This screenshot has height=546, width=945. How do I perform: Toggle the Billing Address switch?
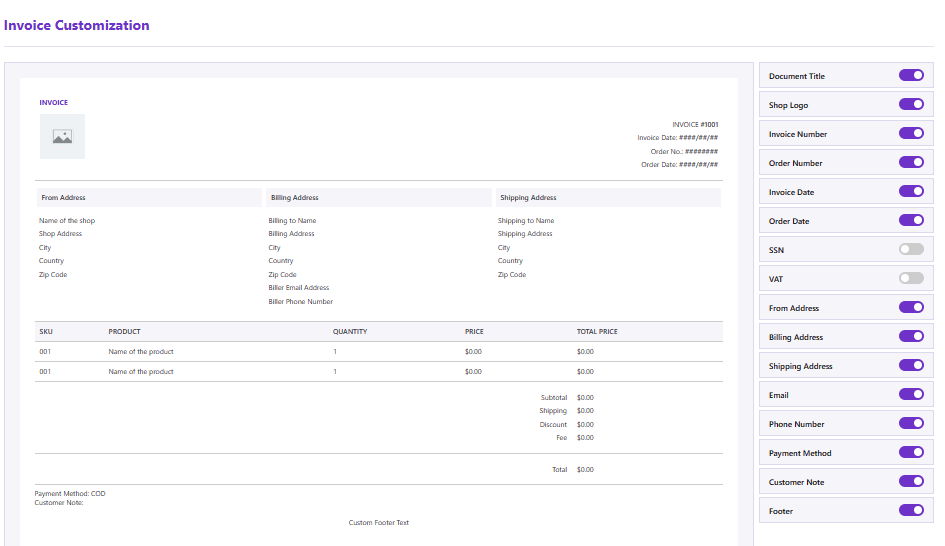pos(911,336)
